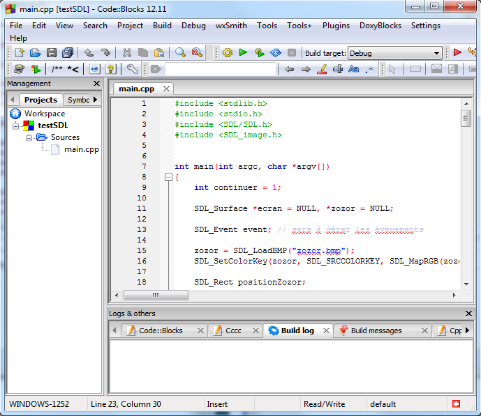The image size is (481, 416).
Task: Reveal earlier log tabs with left arrow
Action: (115, 330)
